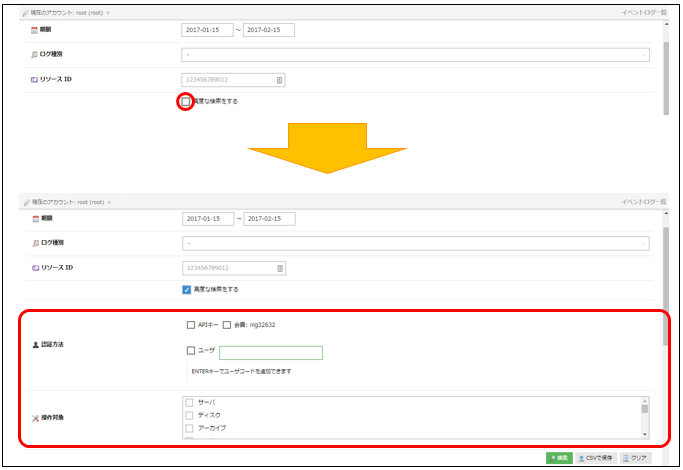Expand the 現在のアカウント: root selector in expanded form
683x470 pixels.
(x=108, y=202)
